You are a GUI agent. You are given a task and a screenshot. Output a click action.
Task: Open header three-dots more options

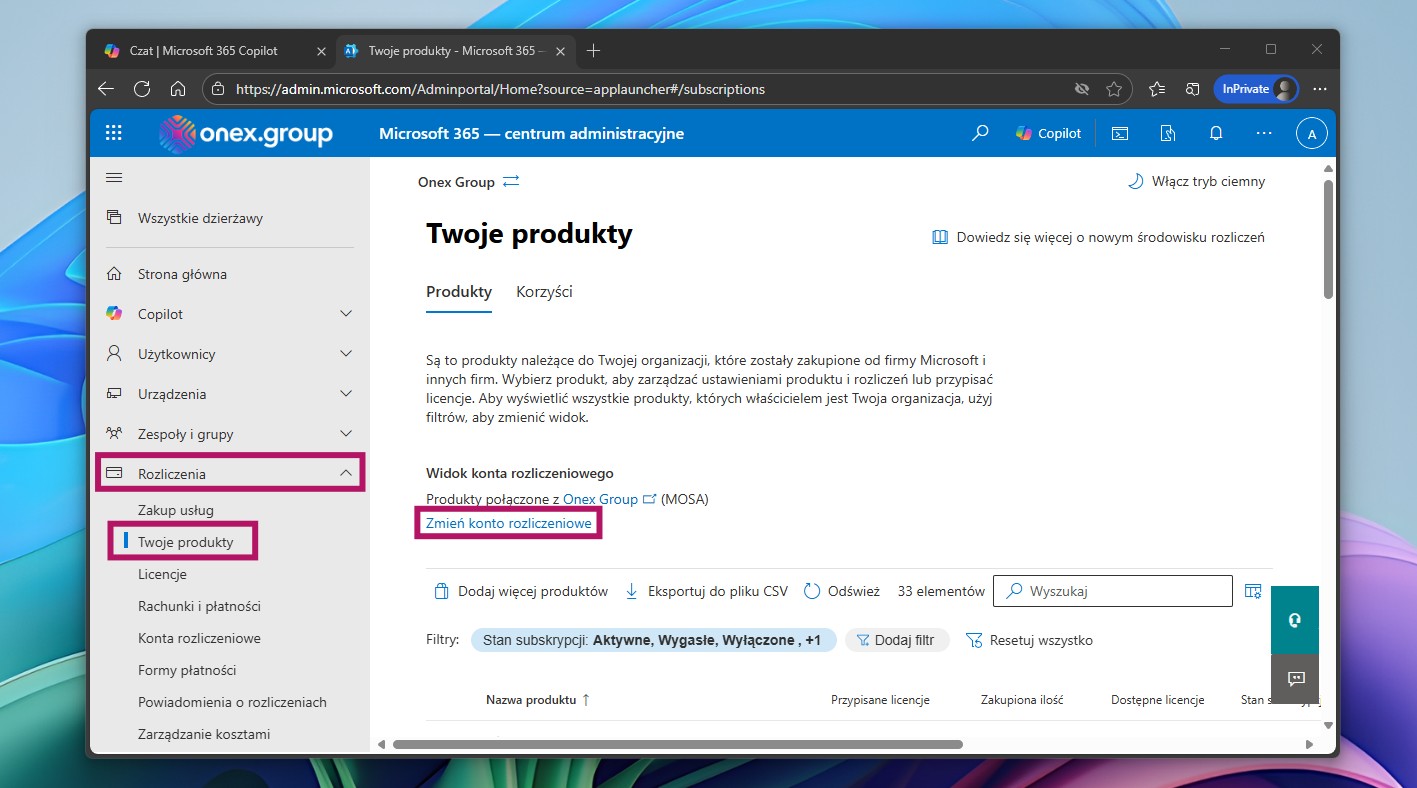tap(1264, 133)
